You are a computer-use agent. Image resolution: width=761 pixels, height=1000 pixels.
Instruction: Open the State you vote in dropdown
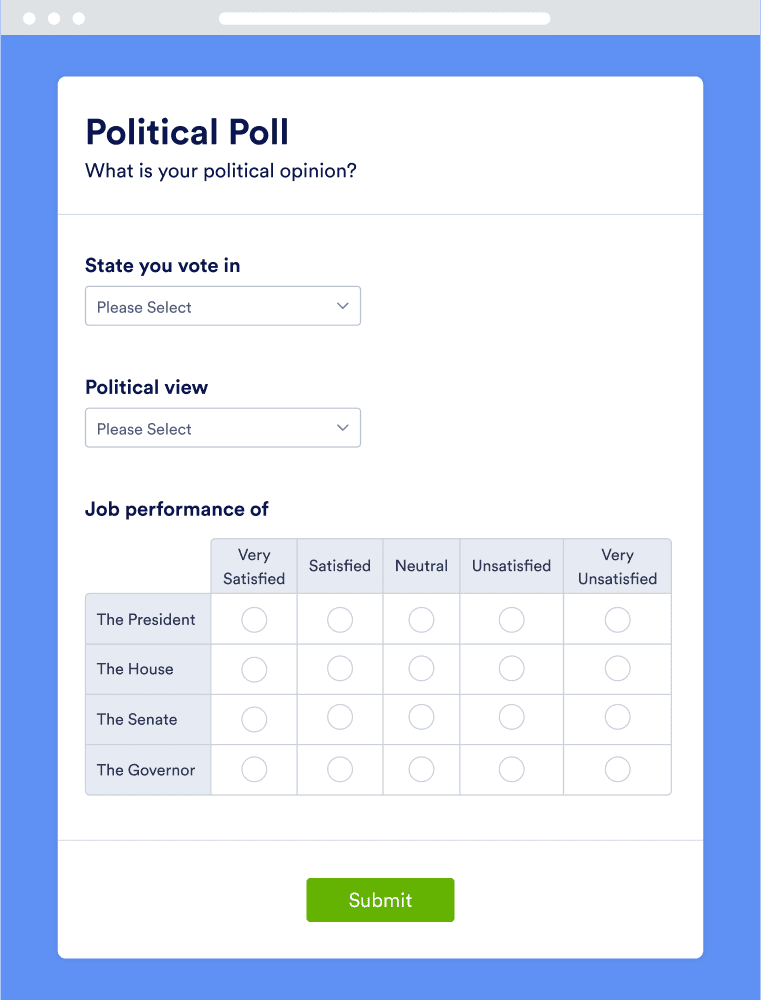tap(222, 305)
